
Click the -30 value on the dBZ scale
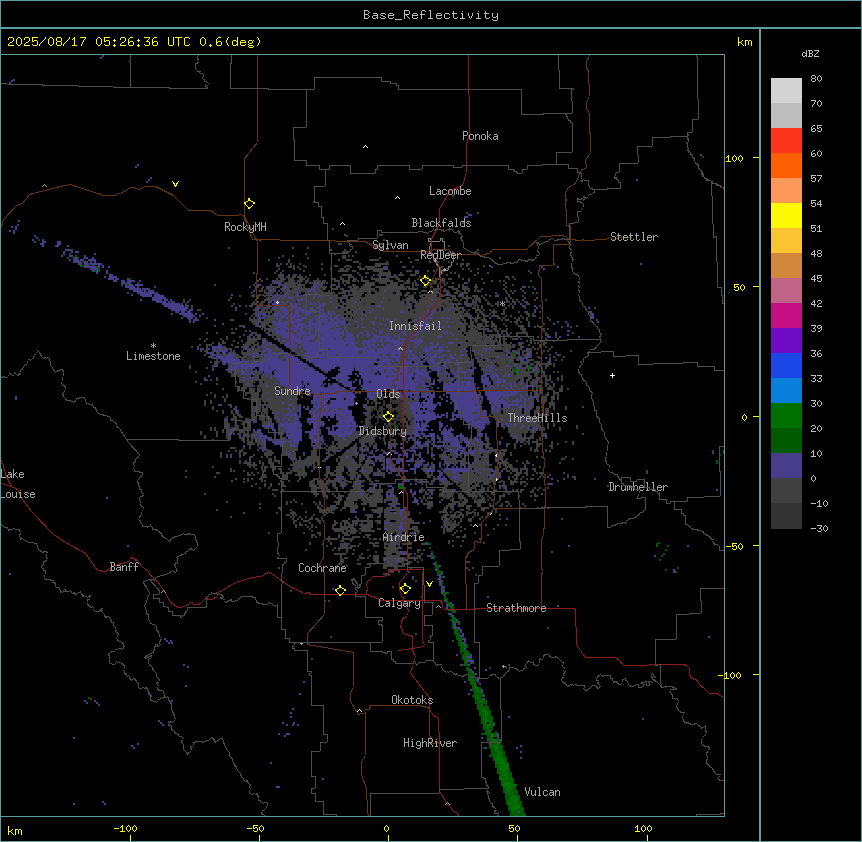(819, 528)
